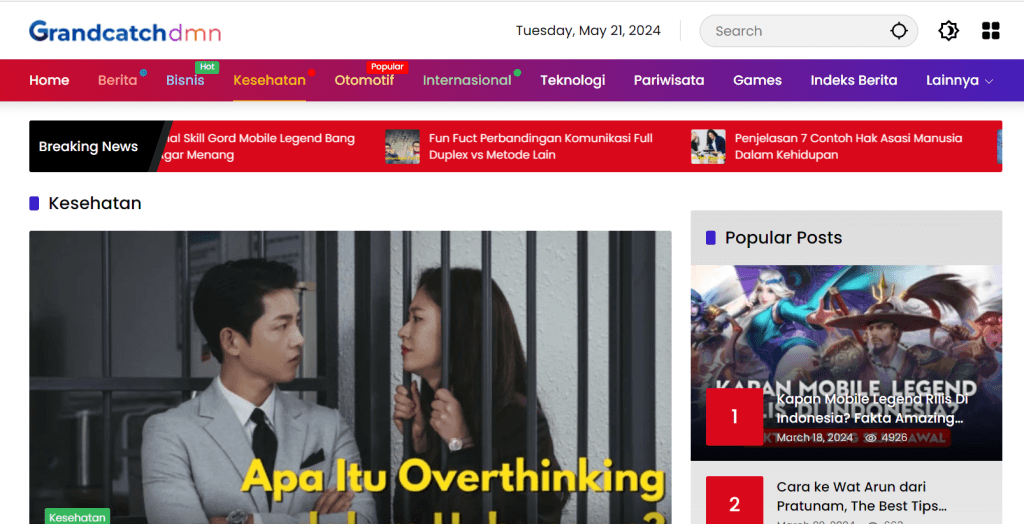
Task: Click the Hot badge above Bisnis
Action: [x=207, y=67]
